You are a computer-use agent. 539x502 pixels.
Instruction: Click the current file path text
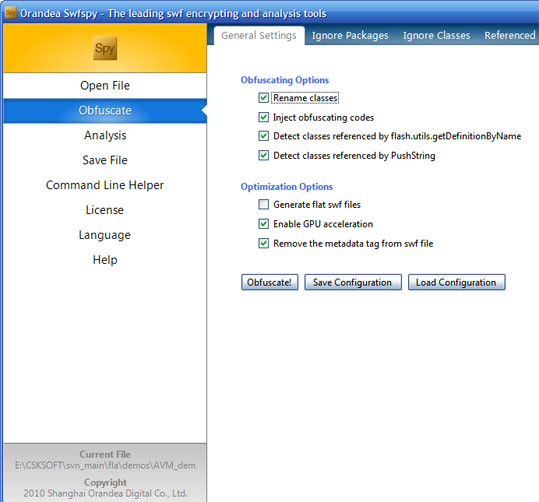tap(105, 466)
